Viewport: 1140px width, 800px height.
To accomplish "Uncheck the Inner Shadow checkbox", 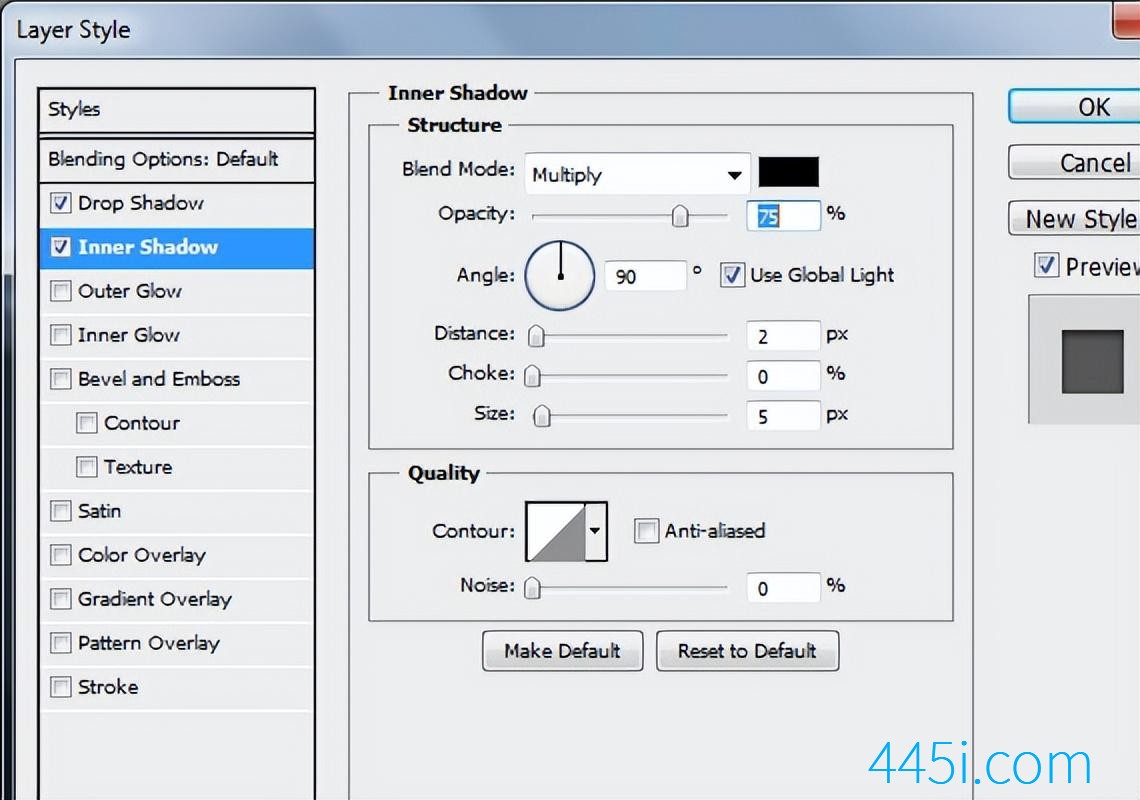I will [x=60, y=247].
